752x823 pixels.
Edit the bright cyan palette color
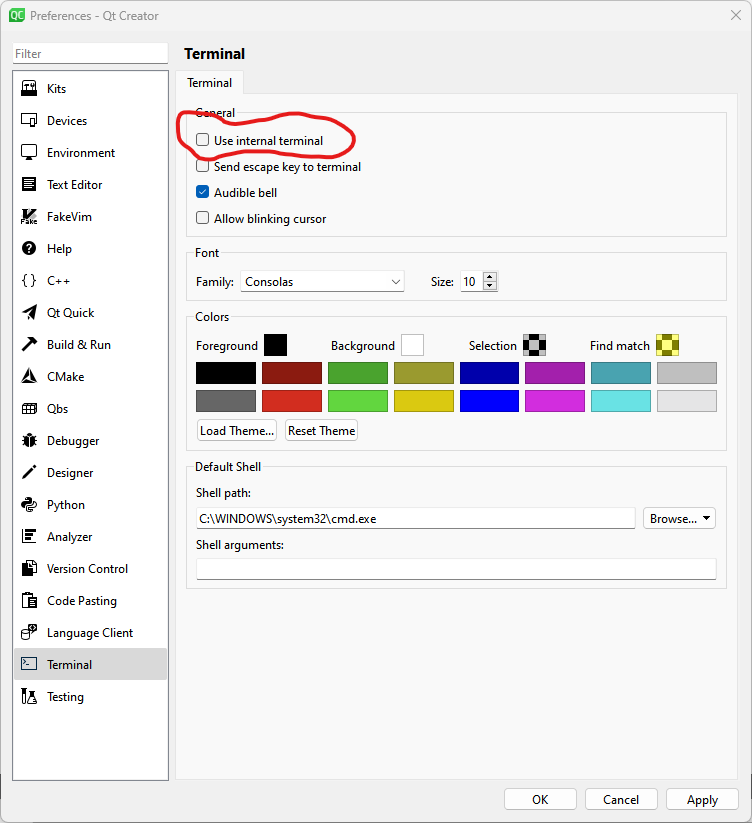(x=621, y=400)
